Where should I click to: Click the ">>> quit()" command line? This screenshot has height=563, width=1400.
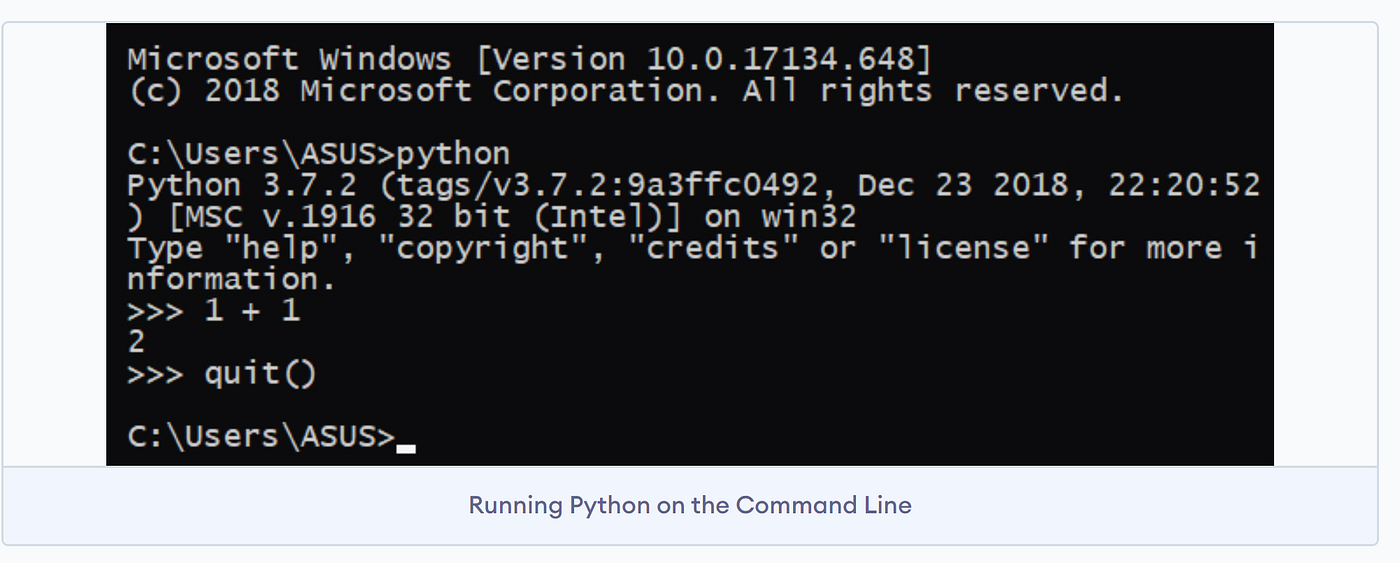222,374
